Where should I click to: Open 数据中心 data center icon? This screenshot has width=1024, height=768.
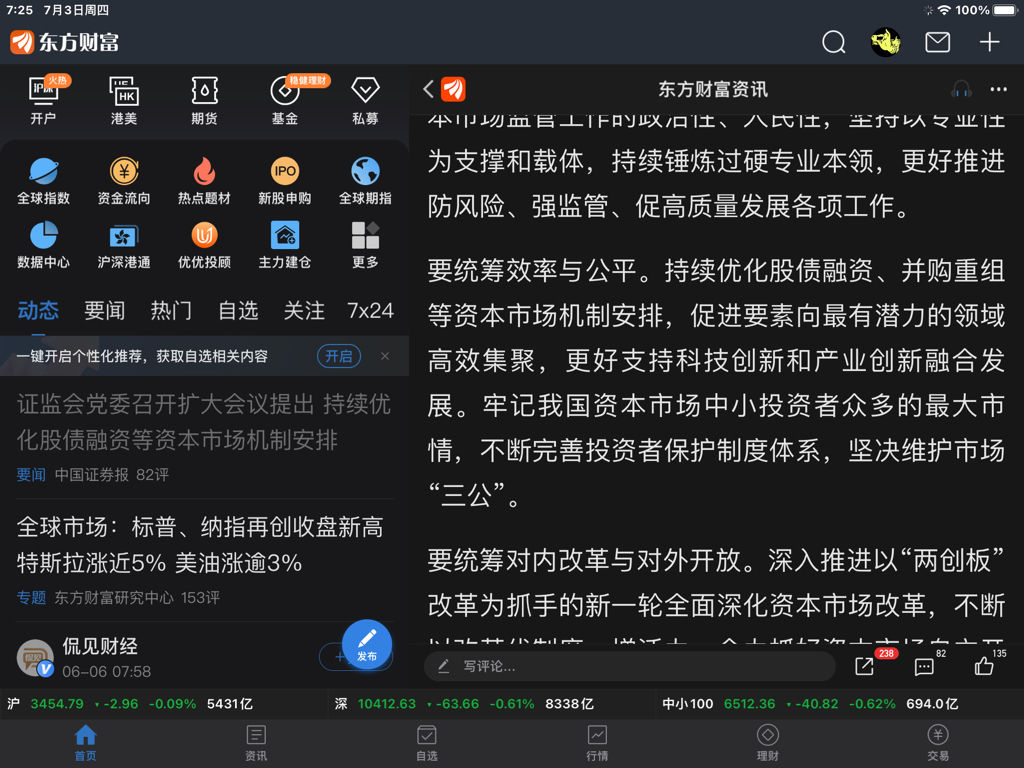tap(43, 245)
